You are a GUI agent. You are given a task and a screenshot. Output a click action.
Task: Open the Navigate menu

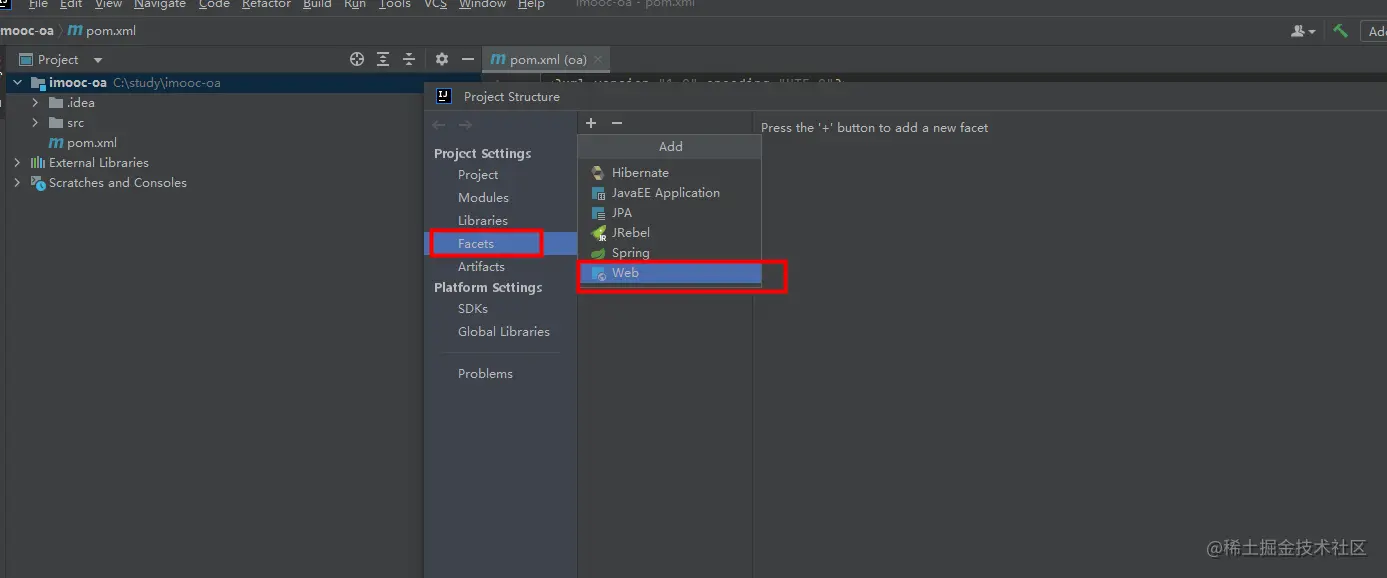point(160,4)
